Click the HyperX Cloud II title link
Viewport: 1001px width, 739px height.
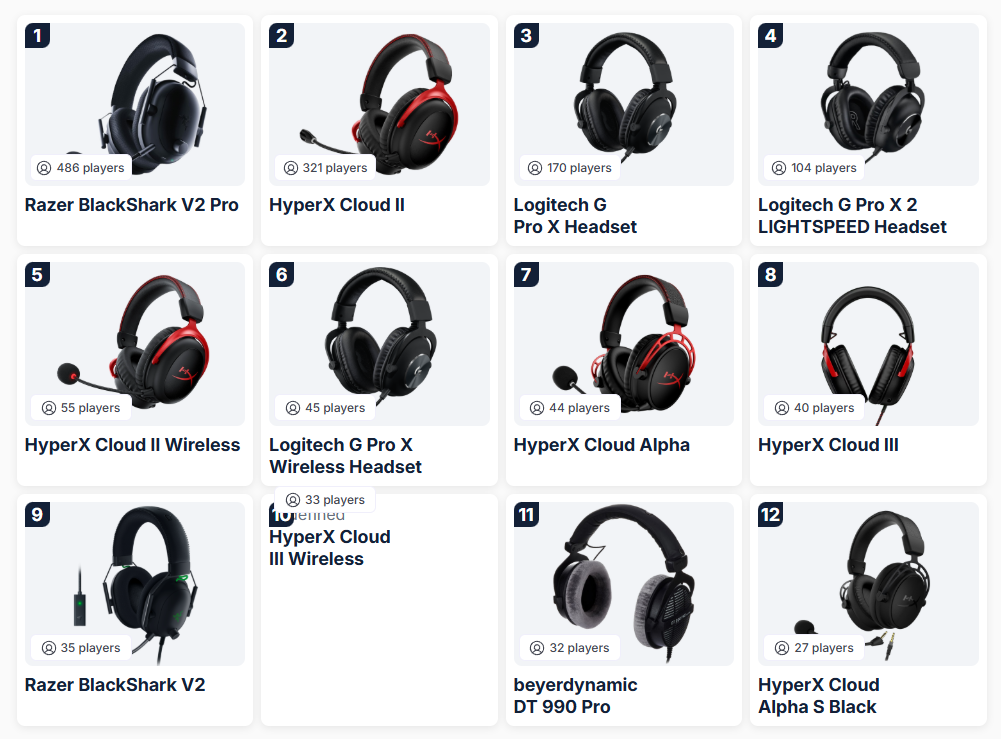pos(336,205)
